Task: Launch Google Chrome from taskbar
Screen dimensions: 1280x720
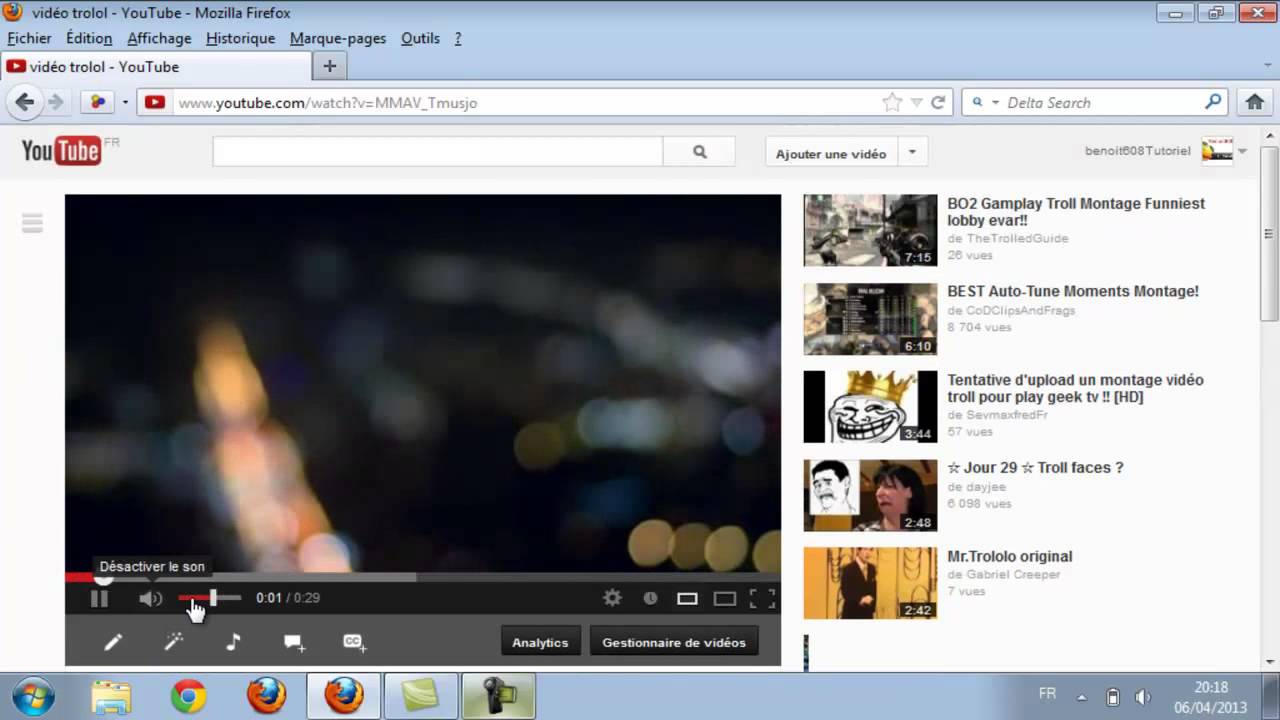Action: click(188, 696)
